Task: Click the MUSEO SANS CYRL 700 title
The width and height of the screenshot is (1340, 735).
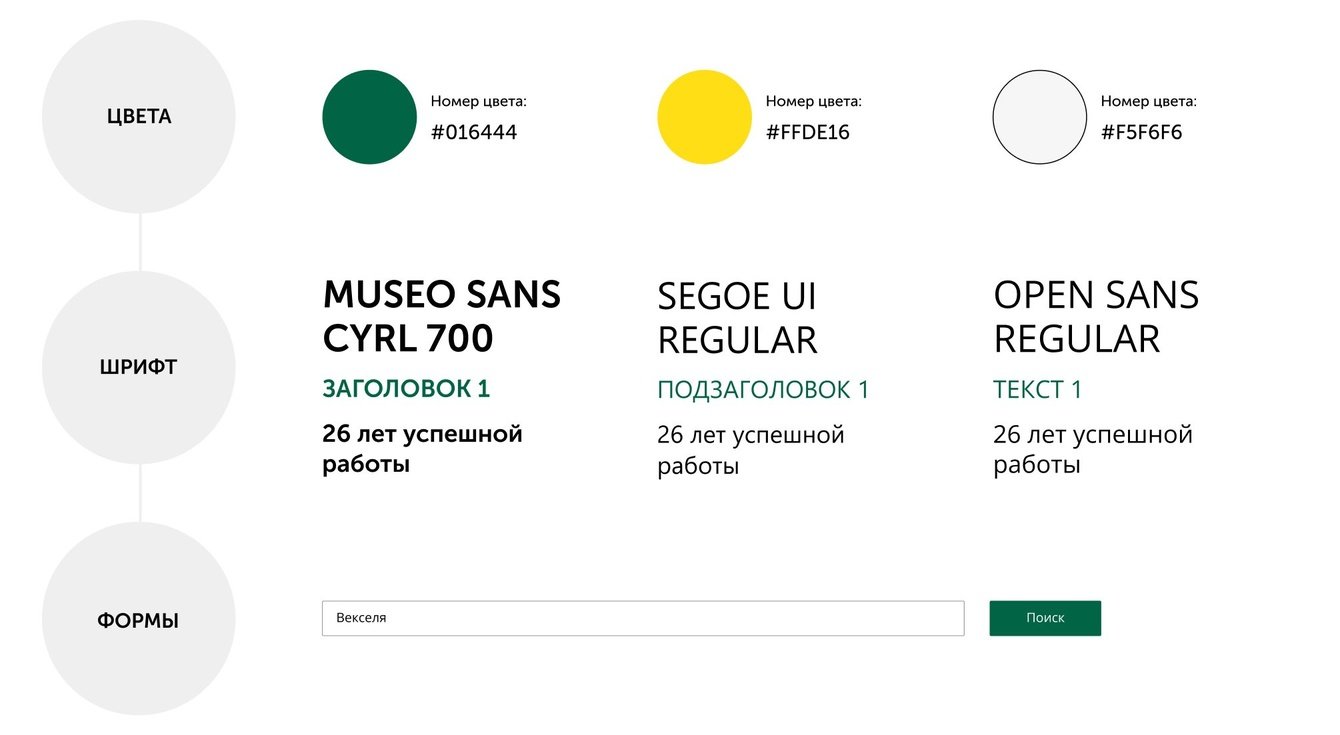Action: [x=441, y=317]
